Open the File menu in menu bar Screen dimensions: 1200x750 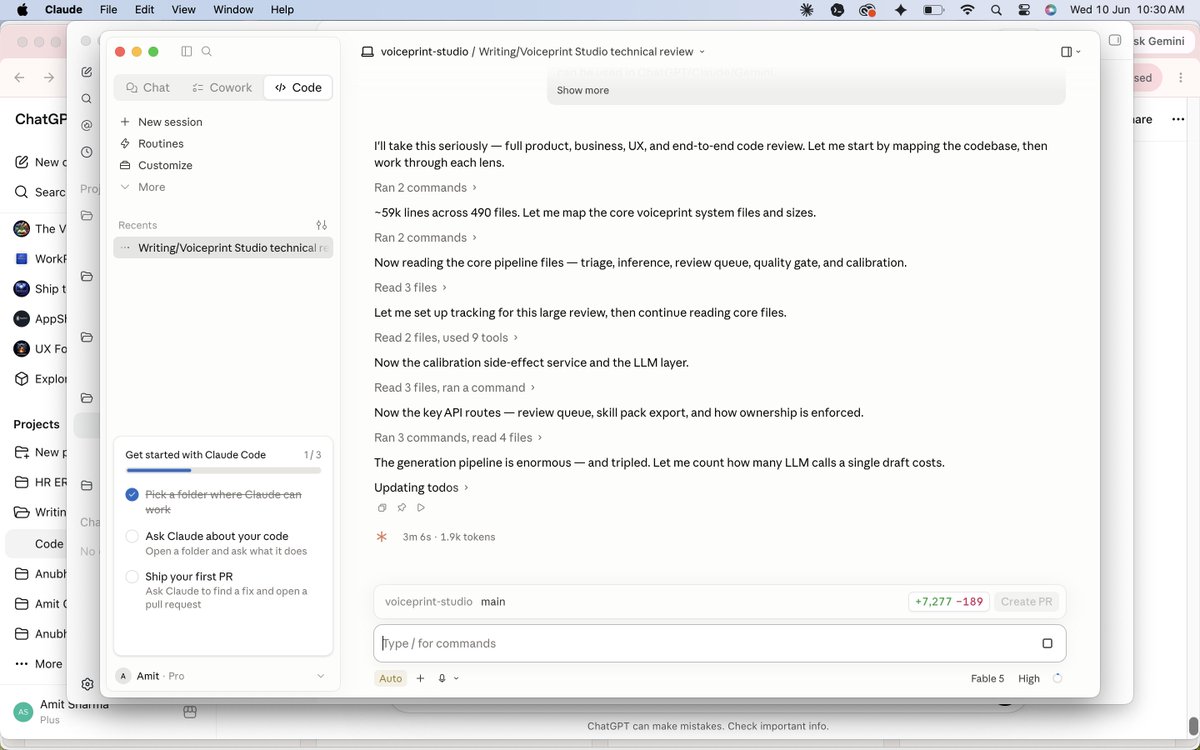[108, 9]
